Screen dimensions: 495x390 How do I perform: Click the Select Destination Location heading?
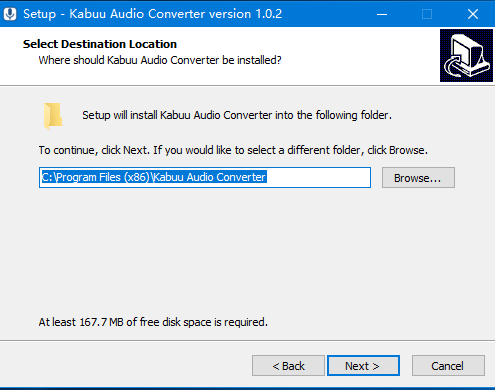tap(100, 44)
